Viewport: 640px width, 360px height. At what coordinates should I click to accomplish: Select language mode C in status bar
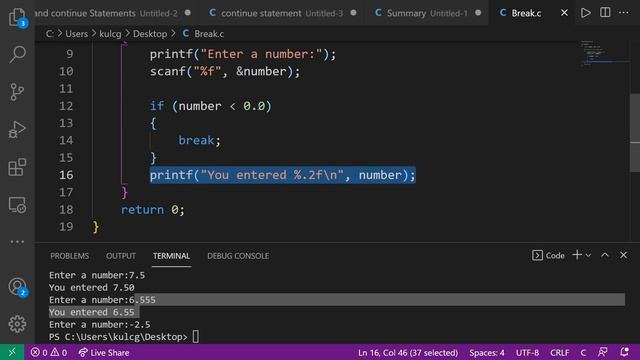[583, 352]
